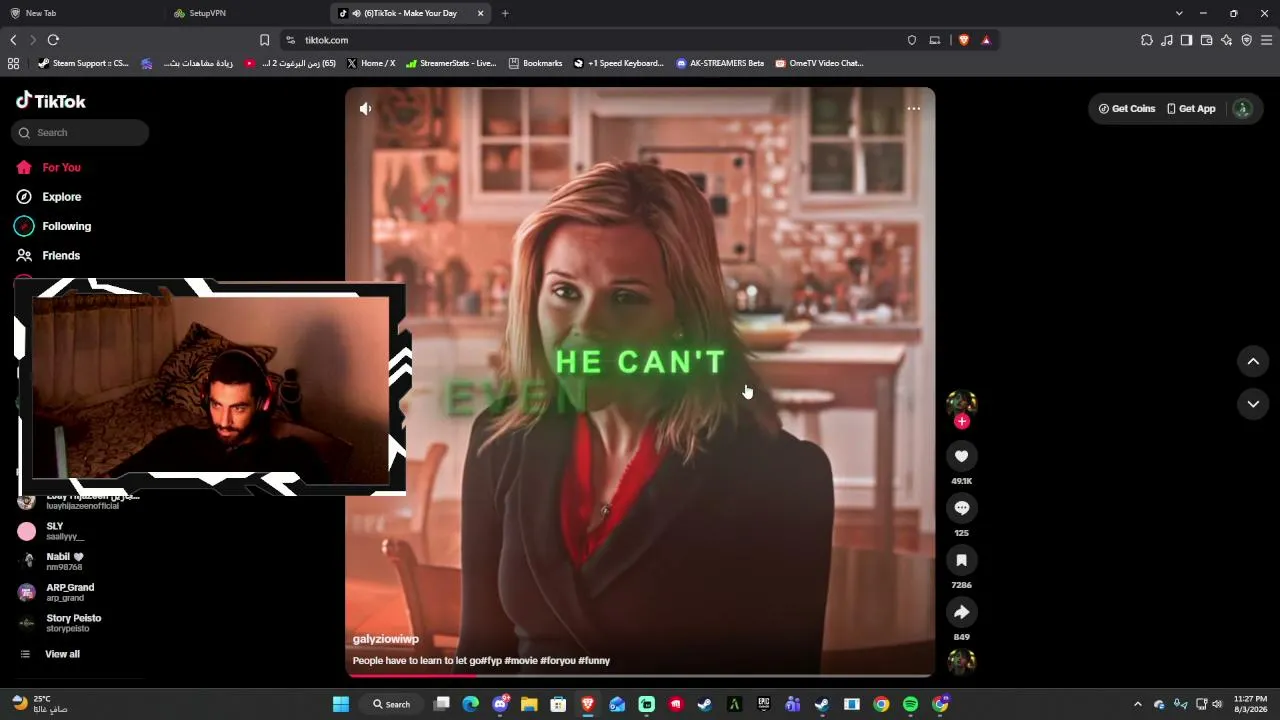Image resolution: width=1280 pixels, height=720 pixels.
Task: Skip to the next video
Action: tap(1253, 403)
